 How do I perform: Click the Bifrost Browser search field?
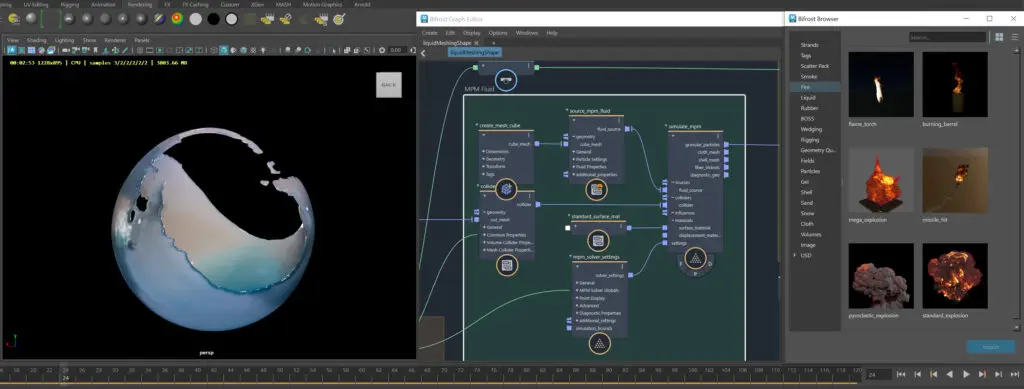(x=947, y=37)
